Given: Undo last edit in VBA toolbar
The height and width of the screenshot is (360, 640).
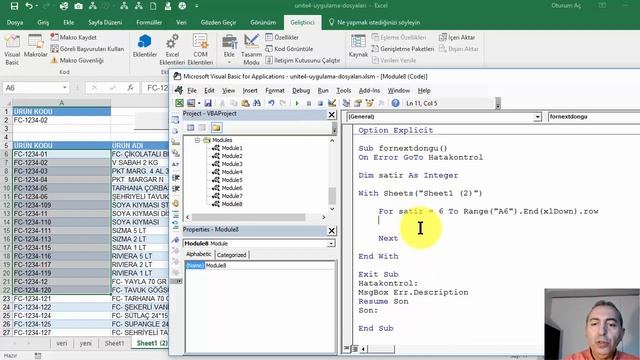Looking at the screenshot, I should [x=271, y=103].
